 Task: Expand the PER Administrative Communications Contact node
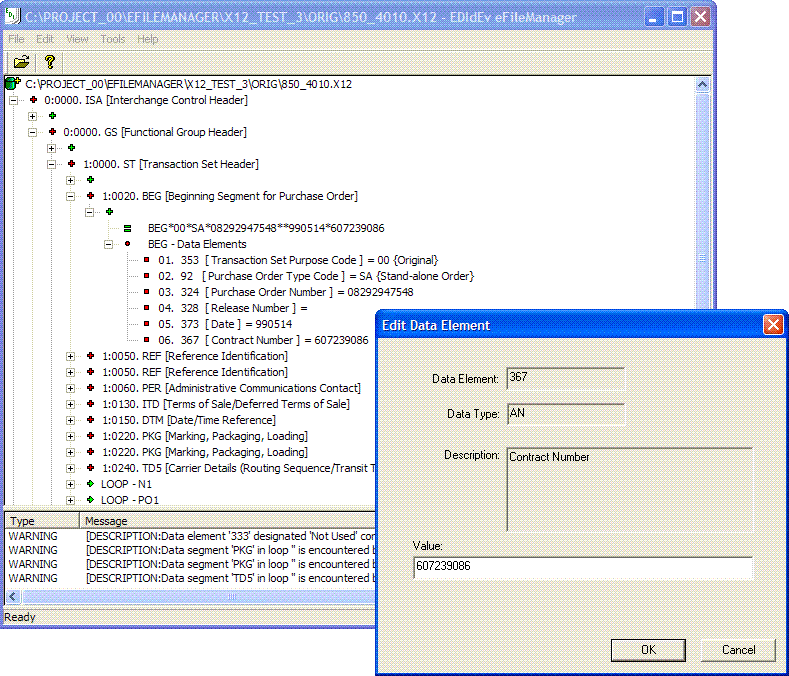pos(71,388)
